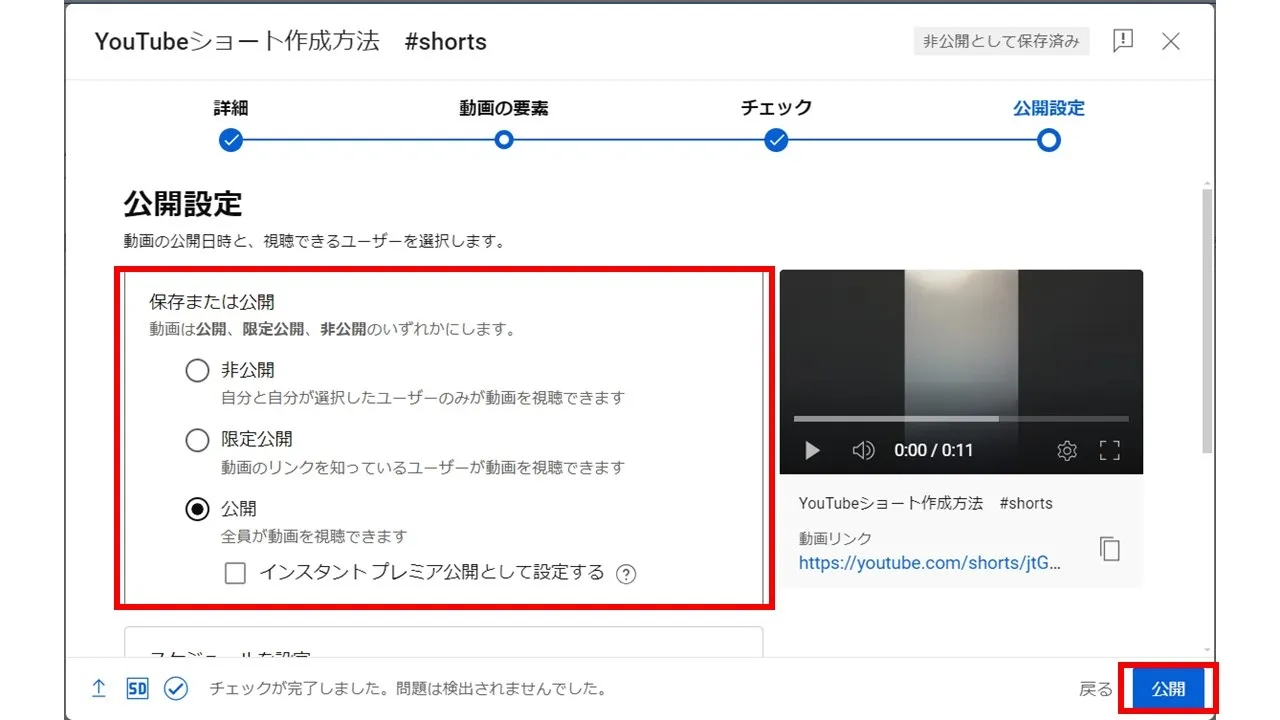The height and width of the screenshot is (720, 1280).
Task: Click the feedback exclamation icon
Action: point(1123,41)
